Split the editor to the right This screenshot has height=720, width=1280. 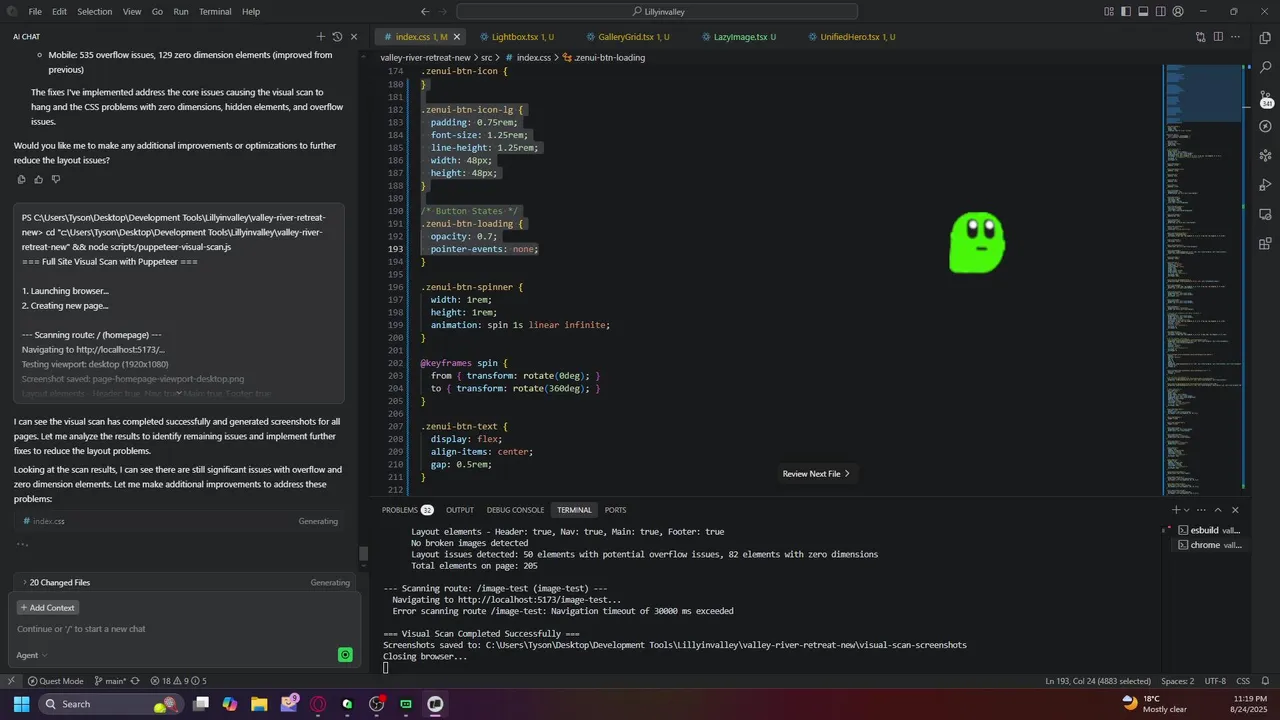tap(1218, 37)
